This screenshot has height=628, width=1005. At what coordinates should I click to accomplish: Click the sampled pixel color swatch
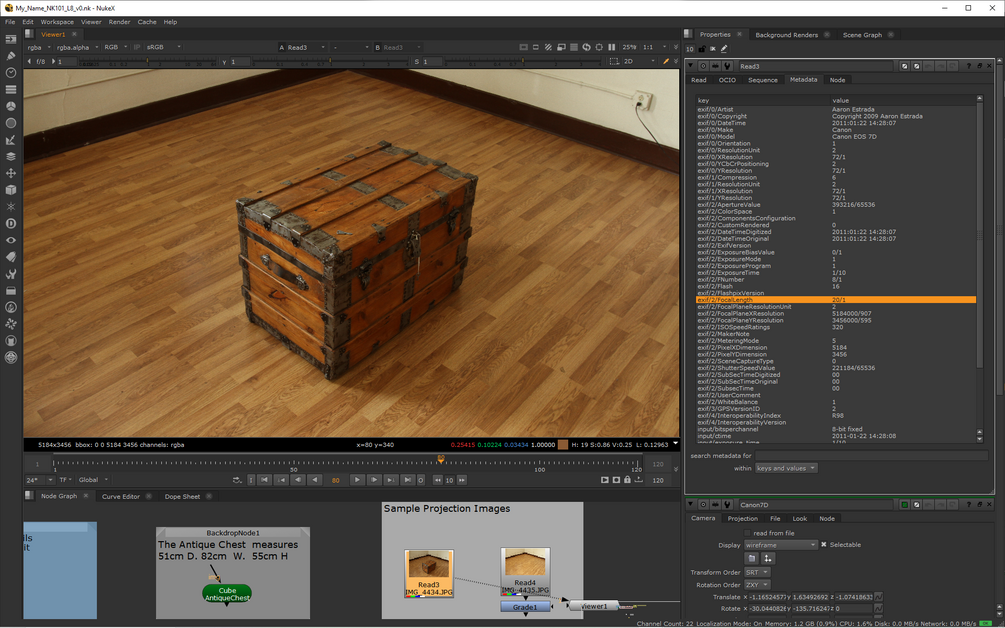pos(563,445)
